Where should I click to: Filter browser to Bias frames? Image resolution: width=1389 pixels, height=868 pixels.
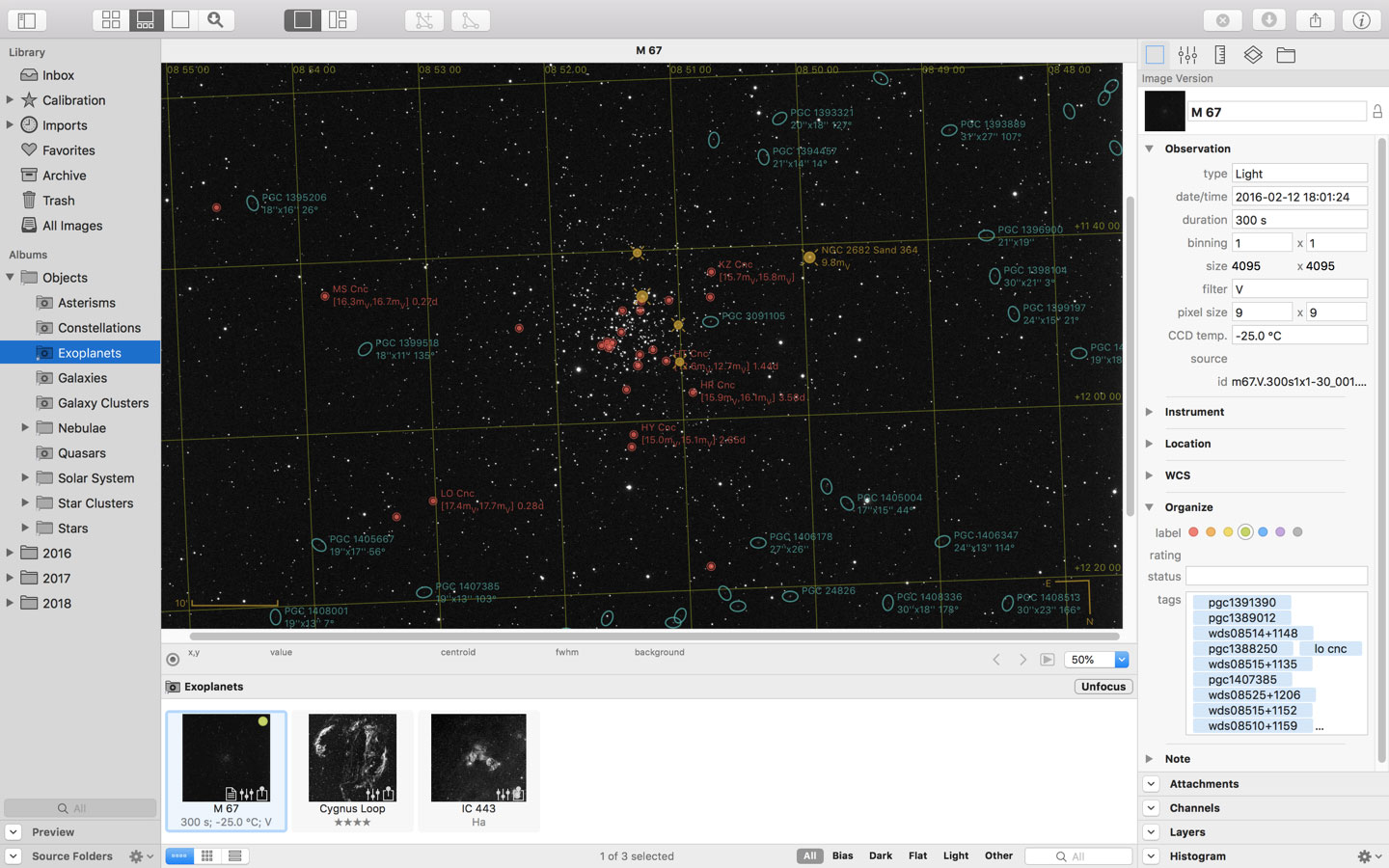pyautogui.click(x=842, y=855)
